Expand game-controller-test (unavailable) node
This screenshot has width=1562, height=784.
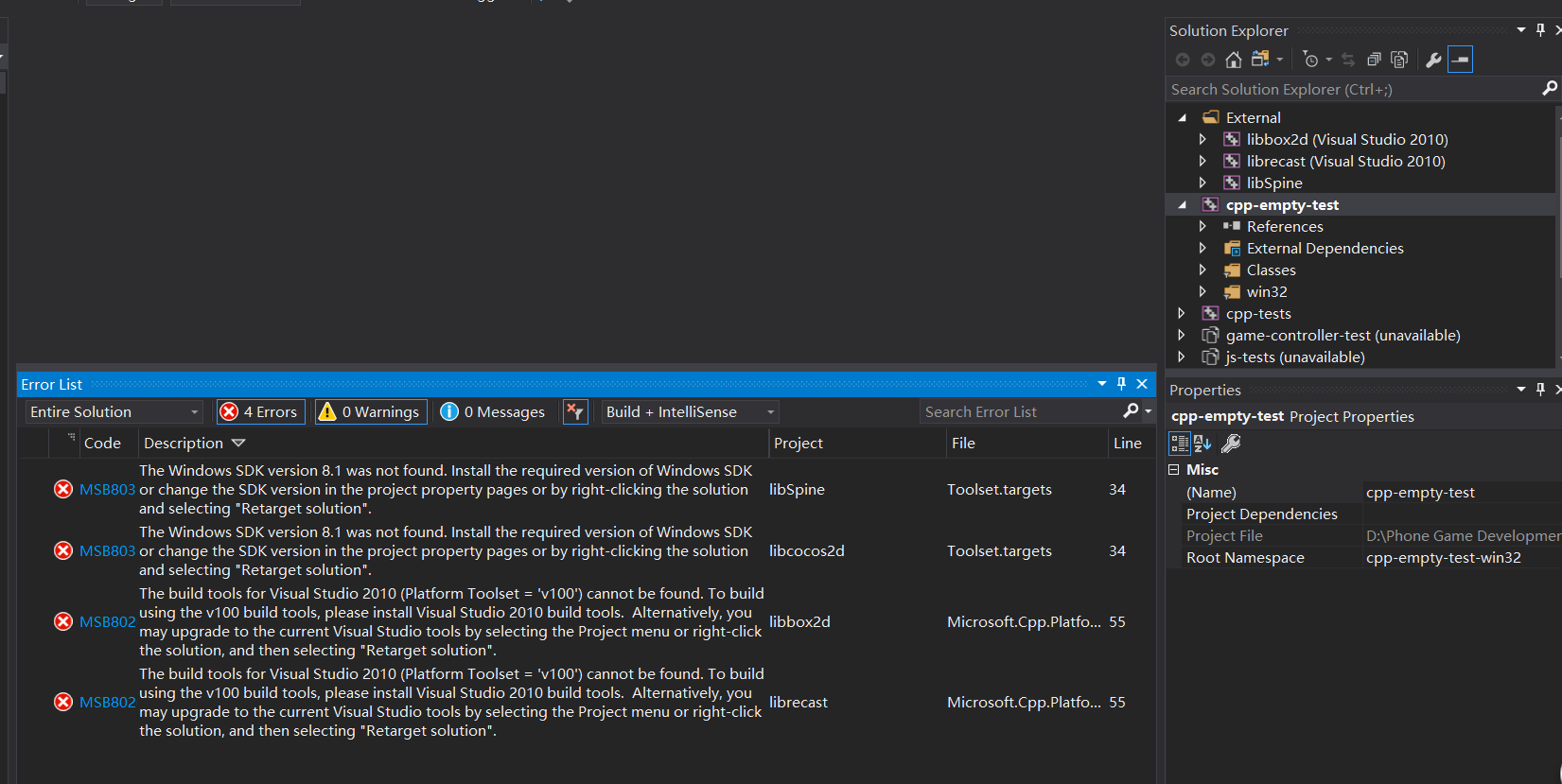pos(1181,335)
